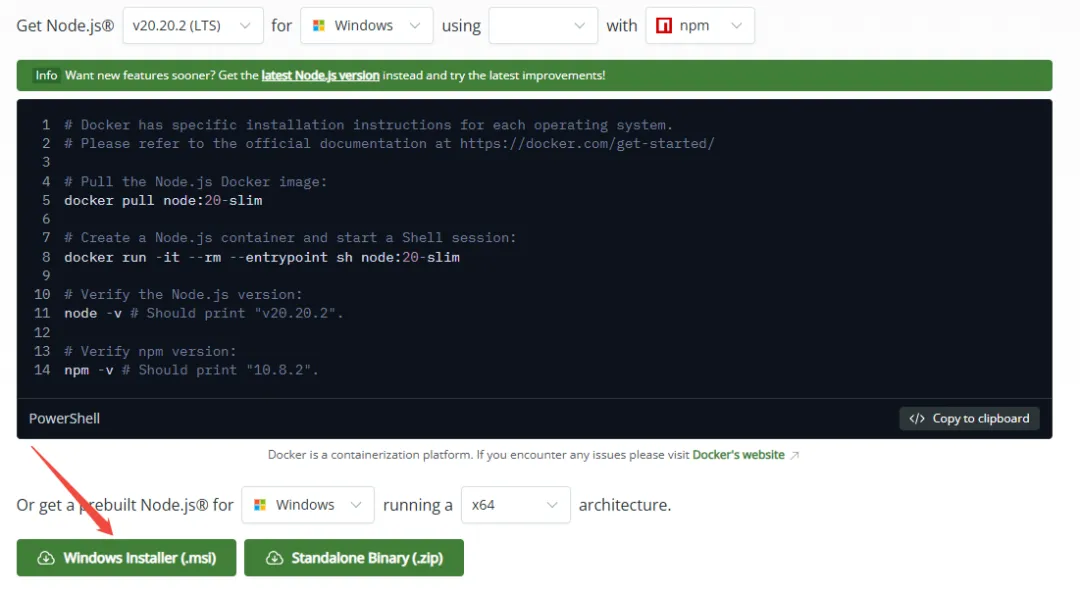This screenshot has height=593, width=1080.
Task: Visit the Docker's website link
Action: tap(738, 455)
